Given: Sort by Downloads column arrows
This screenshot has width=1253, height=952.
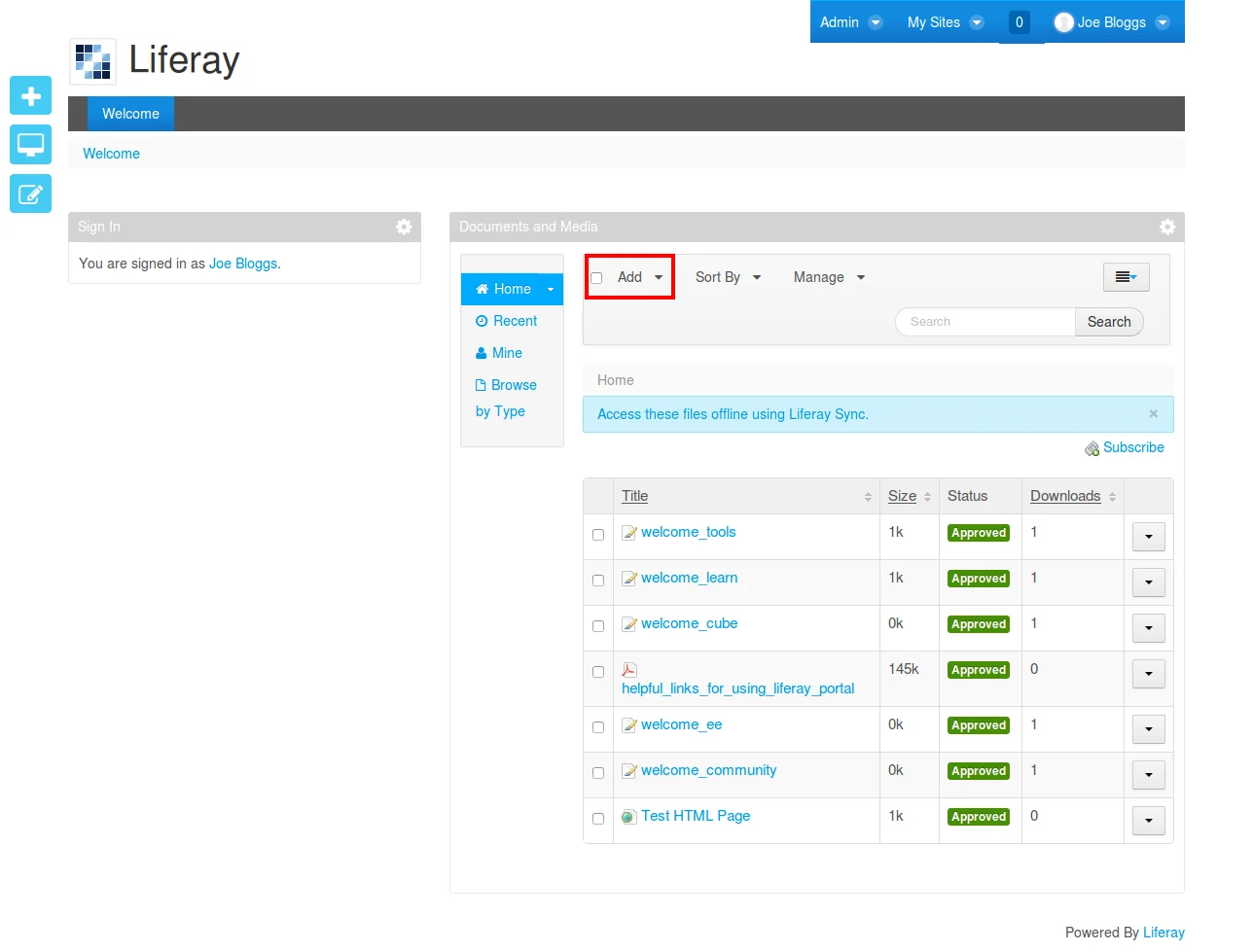Looking at the screenshot, I should [x=1112, y=497].
